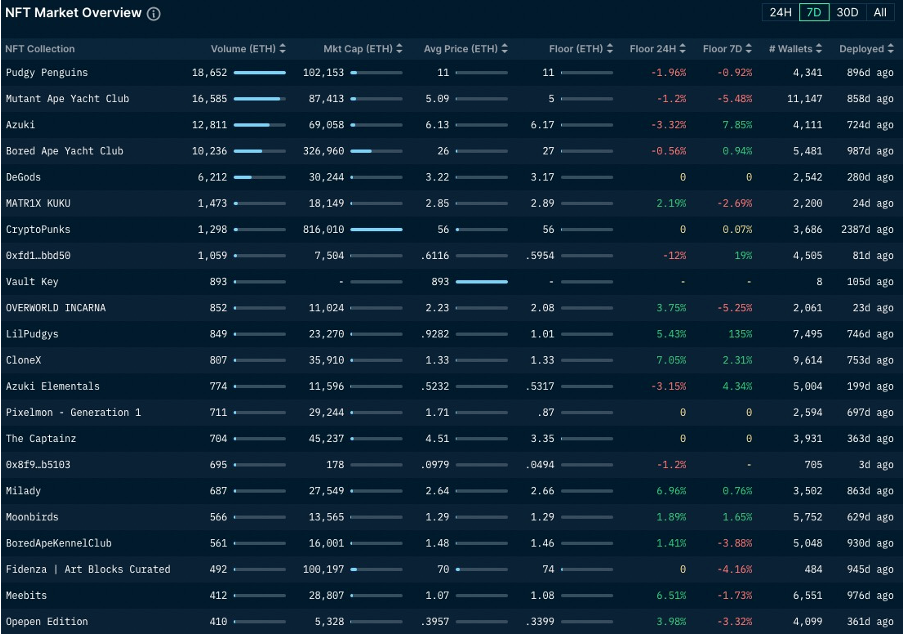Click Bored Ape Yacht Club volume bar
This screenshot has width=904, height=634.
pyautogui.click(x=260, y=151)
